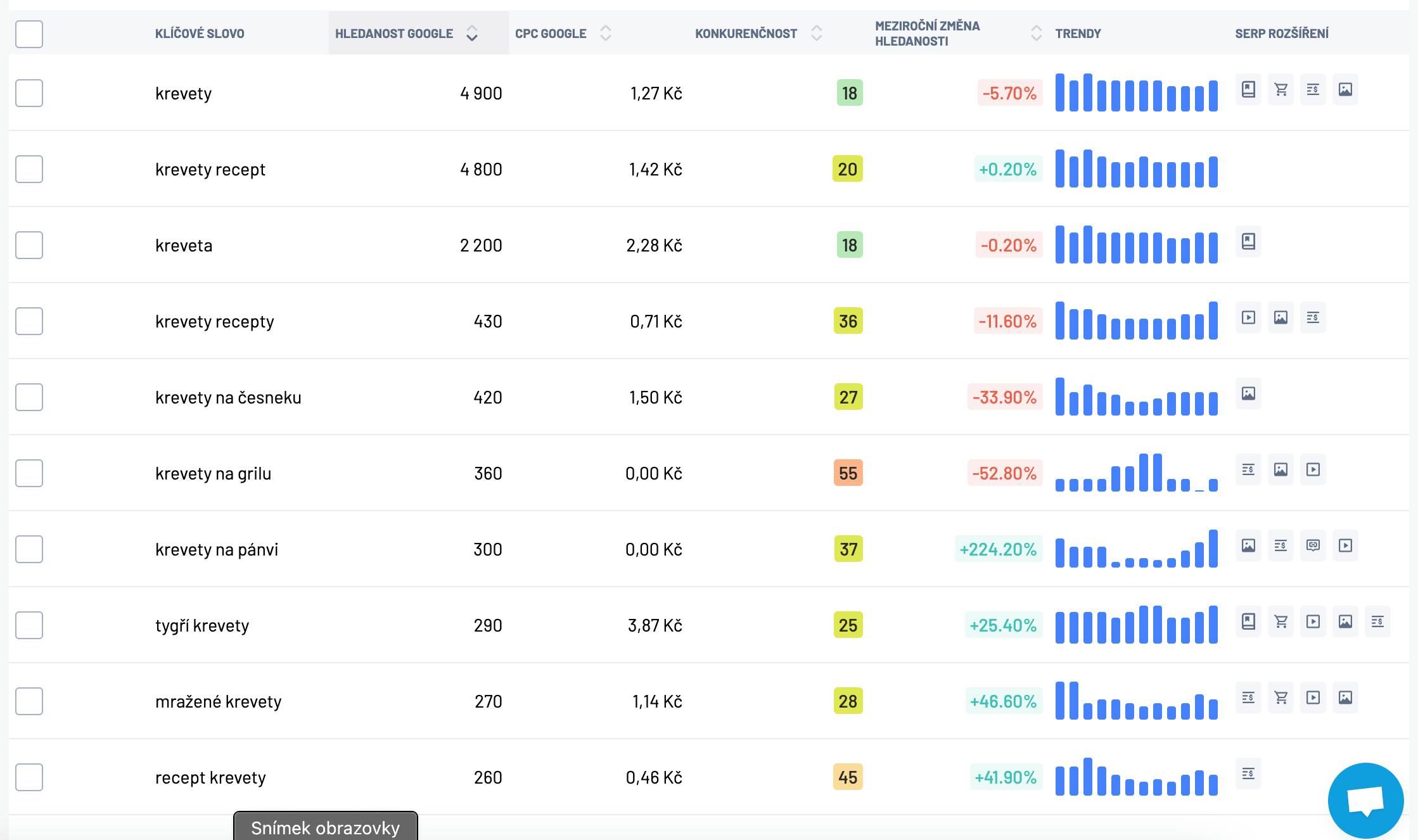Screen dimensions: 1418x840
Task: Click the SERP rozšíření column header
Action: [1282, 34]
